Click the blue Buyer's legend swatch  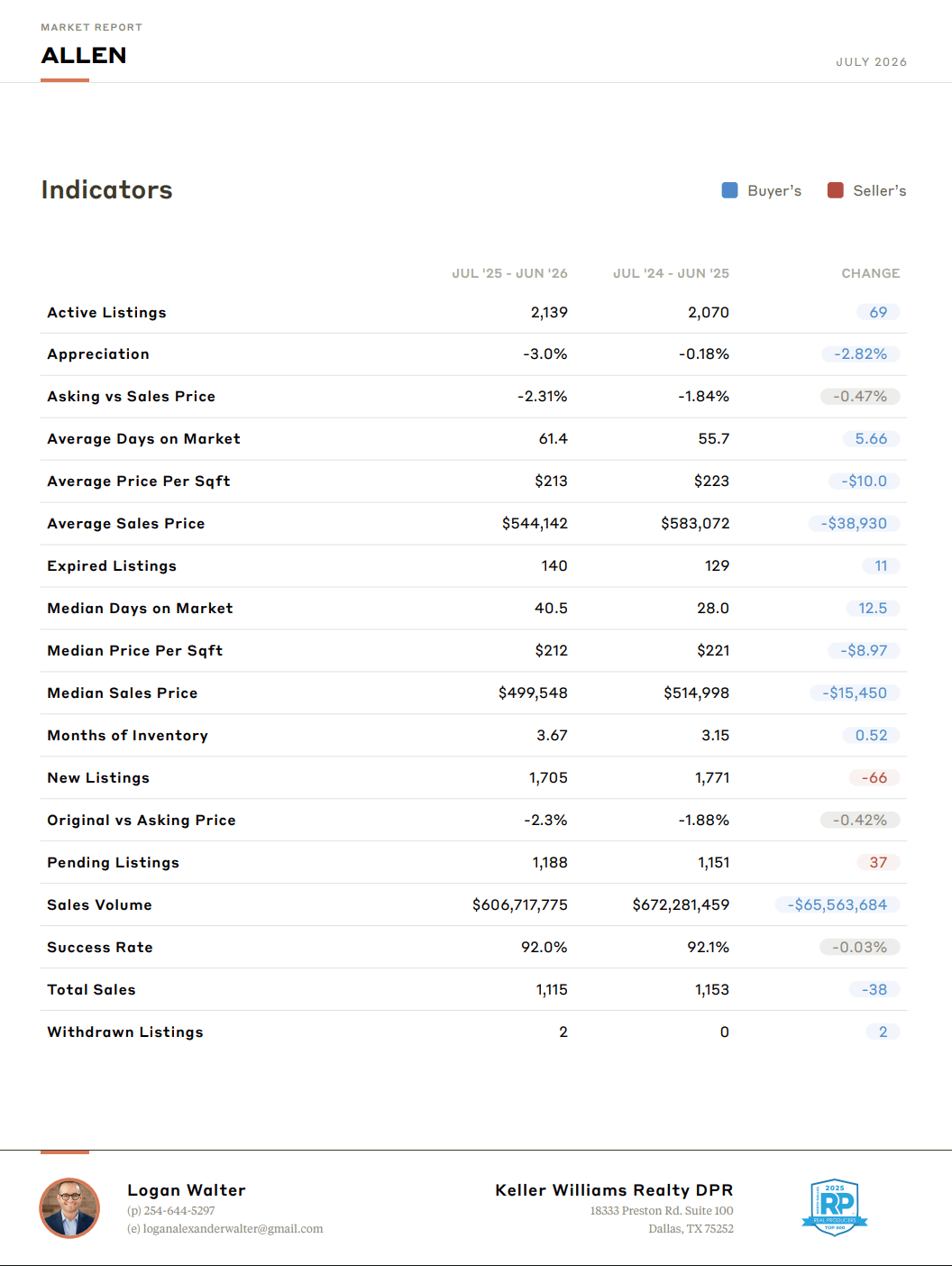tap(730, 190)
